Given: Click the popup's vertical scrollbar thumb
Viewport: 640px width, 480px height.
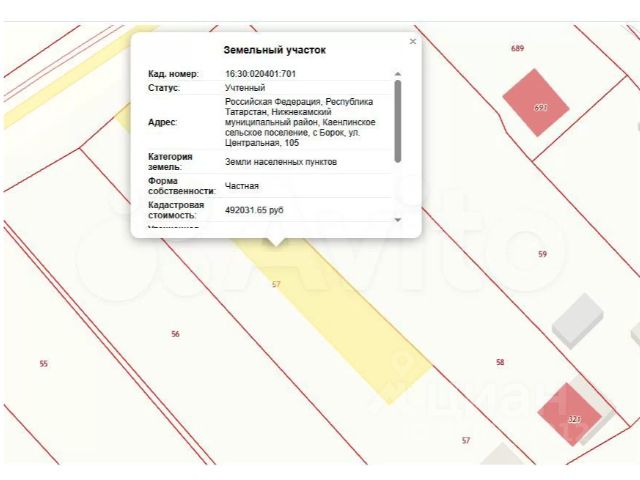Looking at the screenshot, I should [398, 121].
